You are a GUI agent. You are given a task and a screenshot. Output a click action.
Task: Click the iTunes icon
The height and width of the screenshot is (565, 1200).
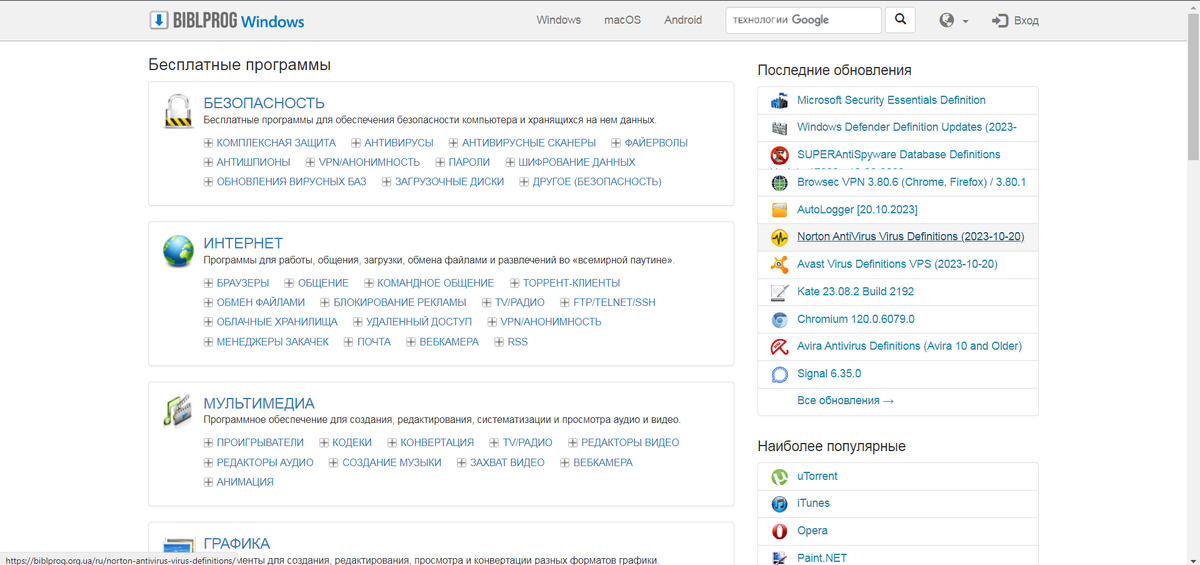pyautogui.click(x=780, y=504)
